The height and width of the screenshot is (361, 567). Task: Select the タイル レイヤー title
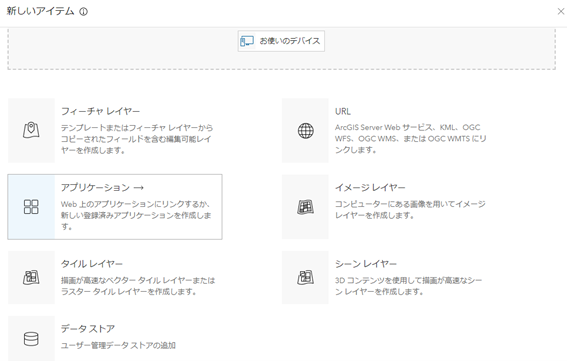click(x=91, y=264)
